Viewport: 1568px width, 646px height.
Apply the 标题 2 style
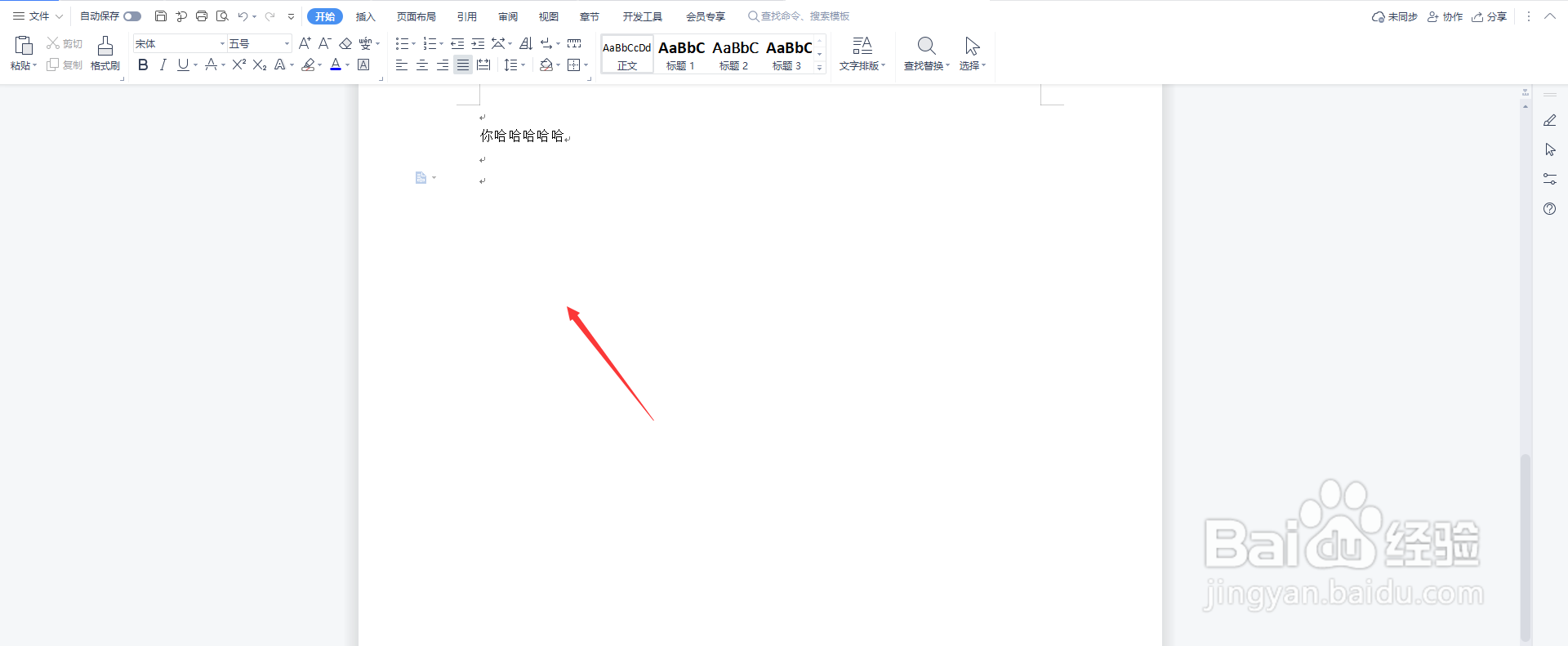735,55
